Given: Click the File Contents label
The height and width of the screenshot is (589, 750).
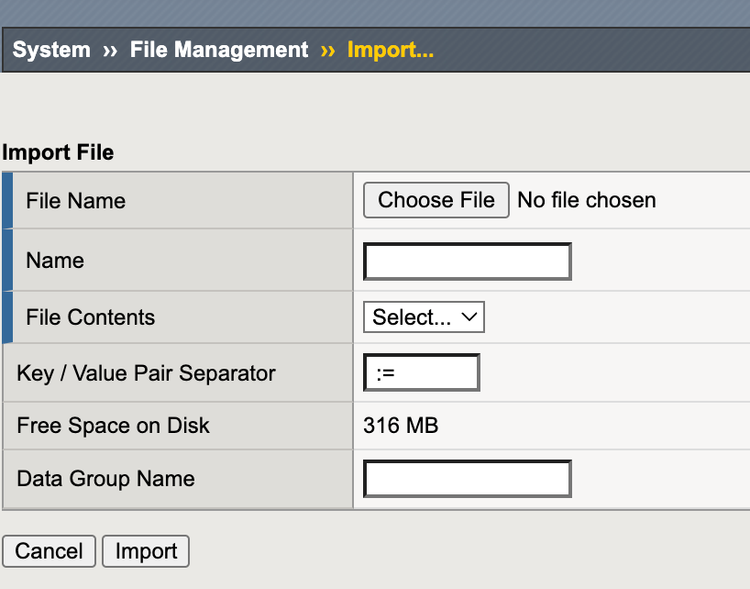Looking at the screenshot, I should (91, 318).
